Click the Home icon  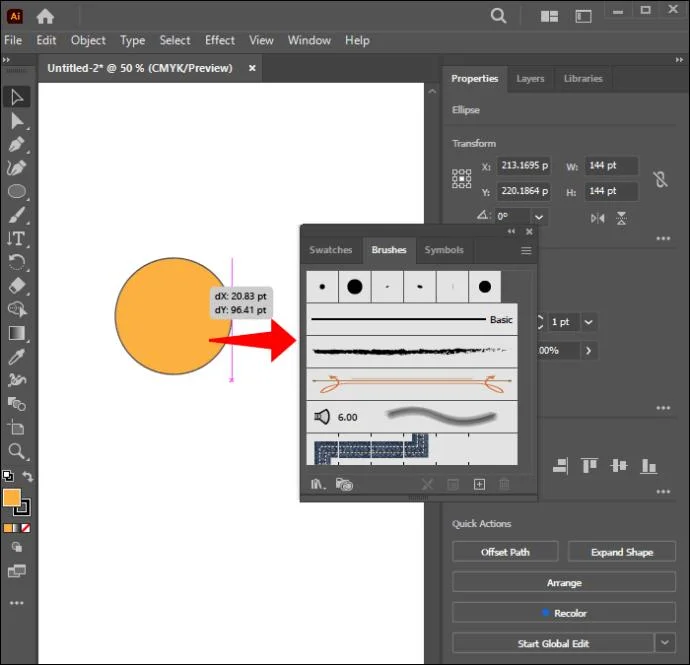45,17
